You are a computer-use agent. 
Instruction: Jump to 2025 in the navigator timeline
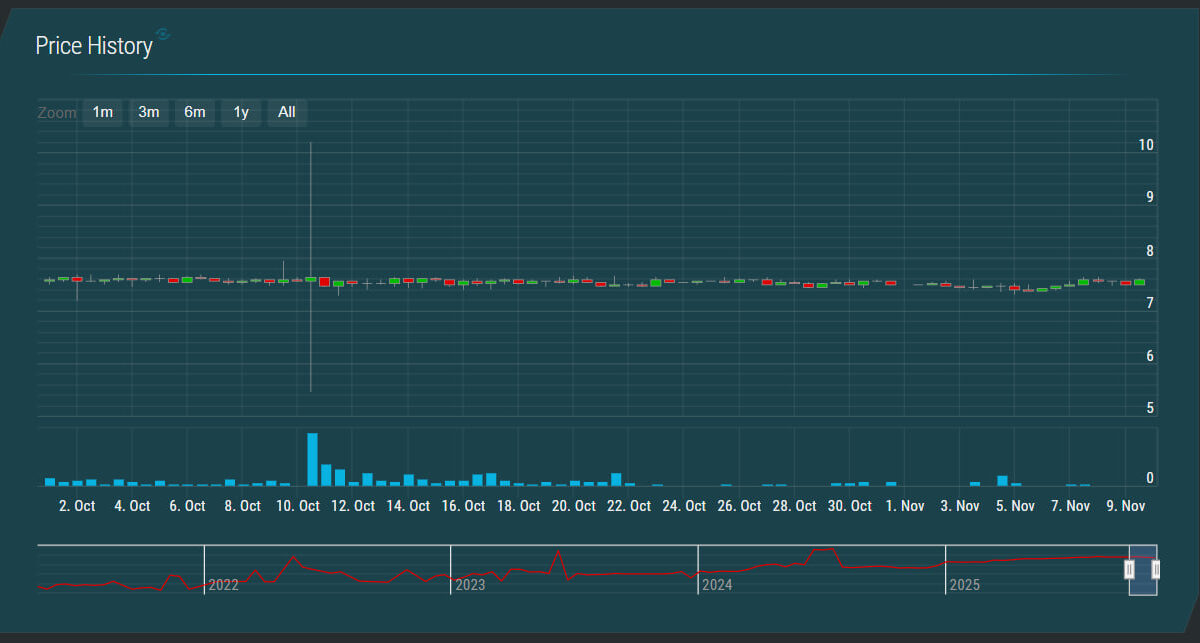965,584
